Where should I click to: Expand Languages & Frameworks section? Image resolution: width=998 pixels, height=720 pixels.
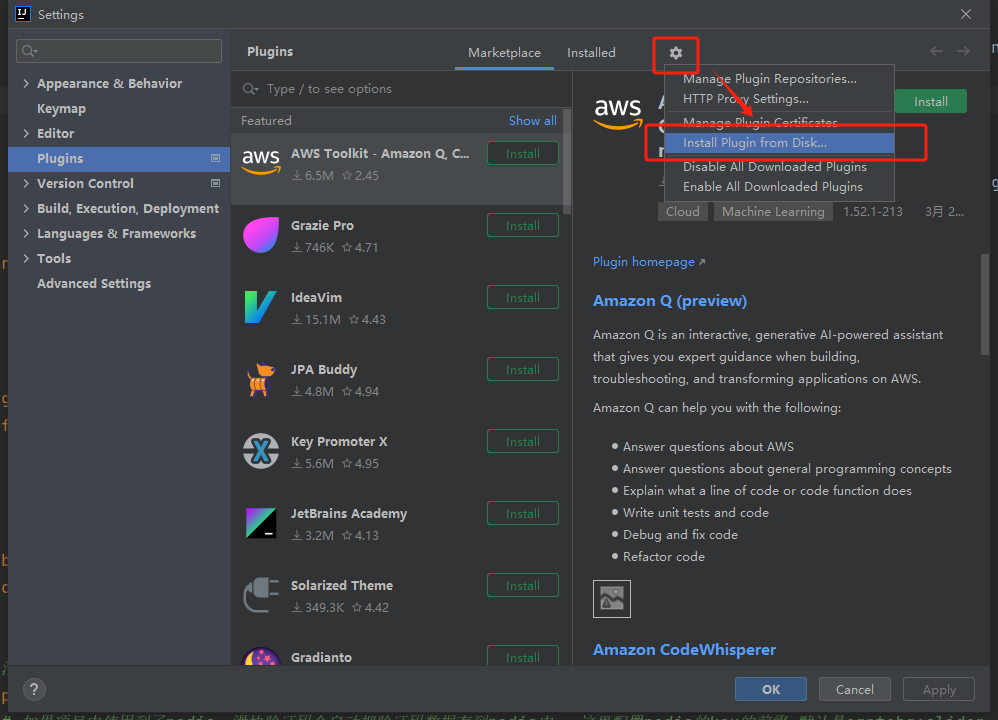(x=26, y=233)
